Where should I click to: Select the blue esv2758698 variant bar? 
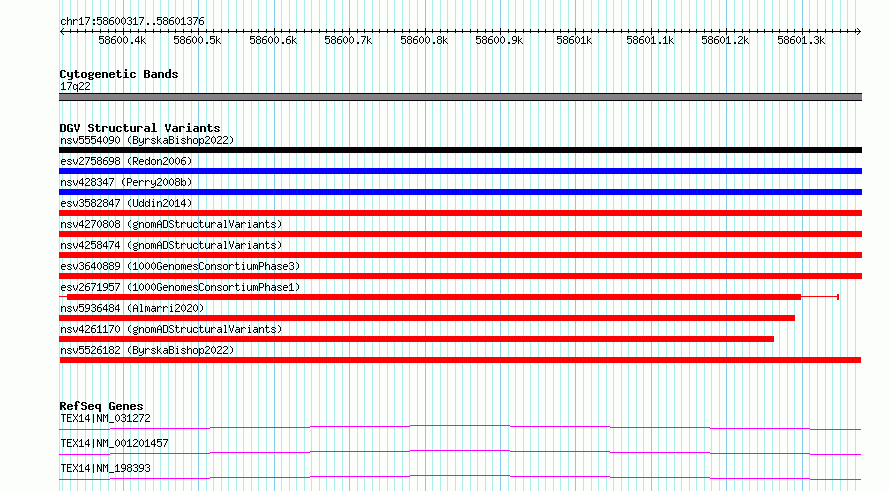click(460, 171)
